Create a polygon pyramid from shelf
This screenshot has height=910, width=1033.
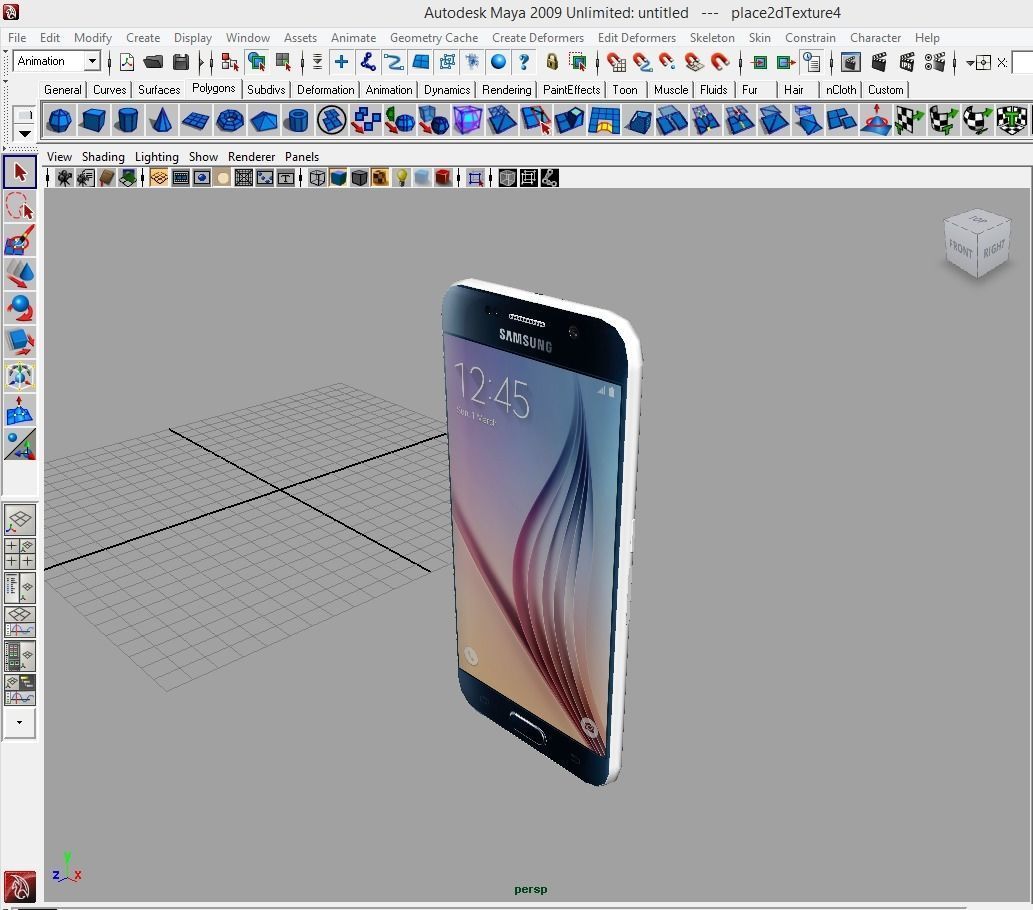tap(264, 121)
